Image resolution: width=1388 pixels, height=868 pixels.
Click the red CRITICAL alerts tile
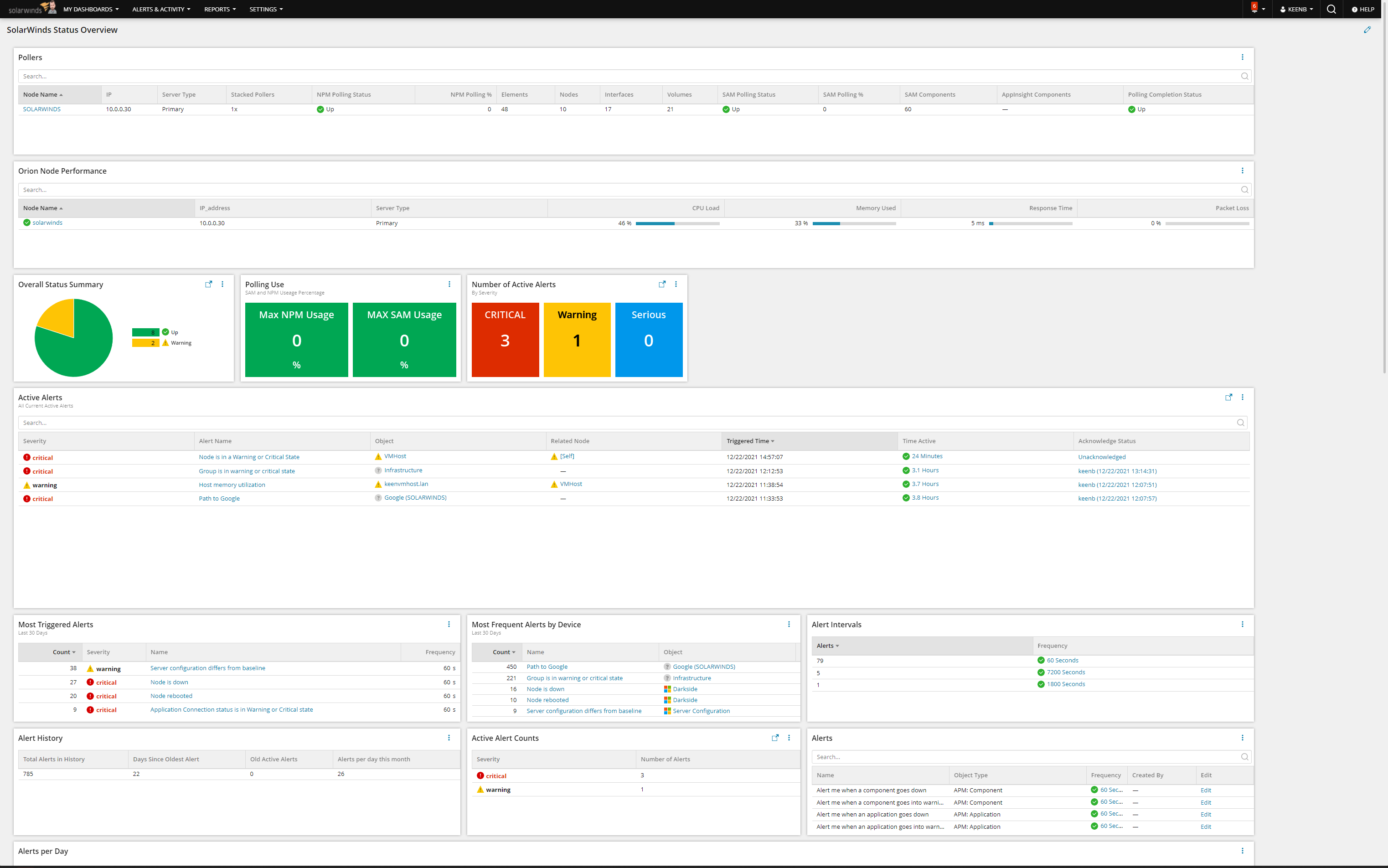pyautogui.click(x=505, y=339)
